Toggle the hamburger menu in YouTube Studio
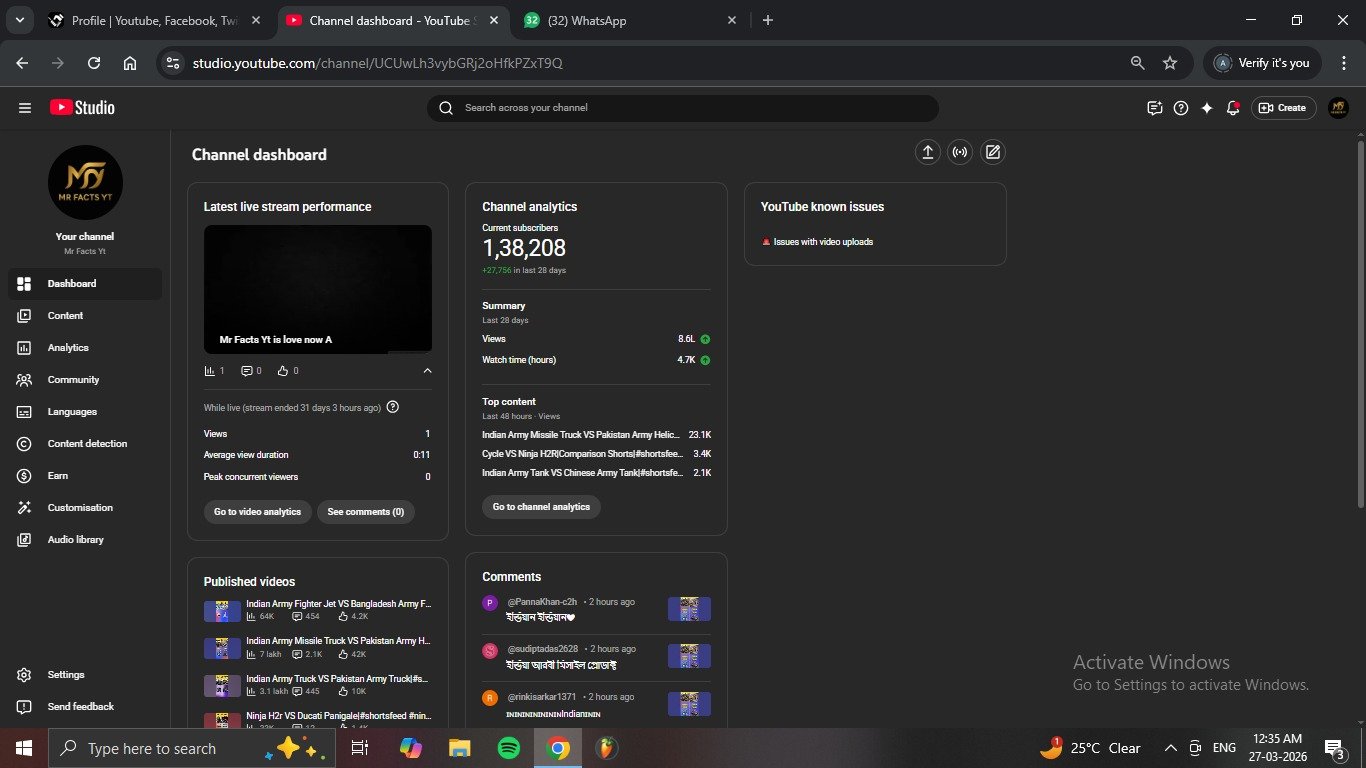 25,108
